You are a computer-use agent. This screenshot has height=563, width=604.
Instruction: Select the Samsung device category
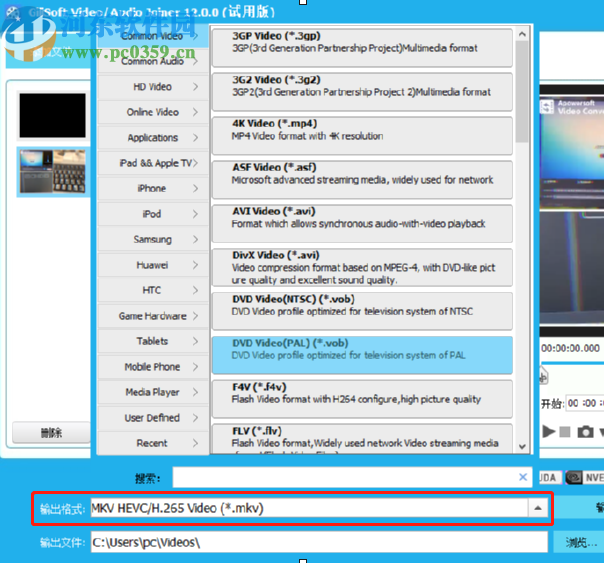[153, 239]
